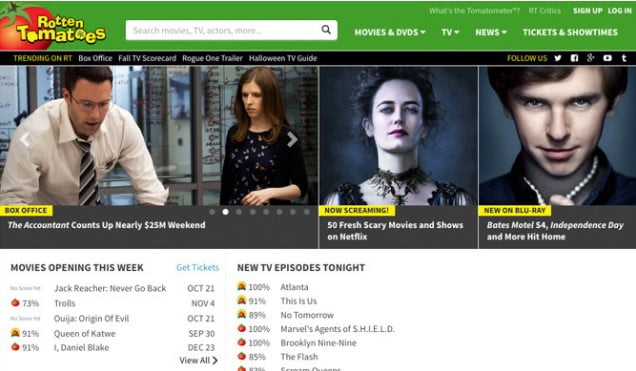Click tomato icon beside Brooklyn Nine-Nine
636x371 pixels.
242,342
